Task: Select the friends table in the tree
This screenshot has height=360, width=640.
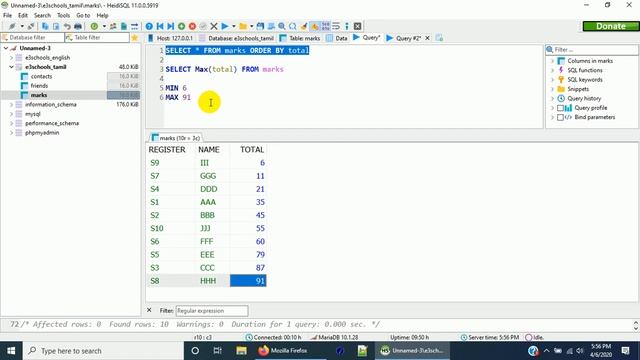Action: coord(39,86)
